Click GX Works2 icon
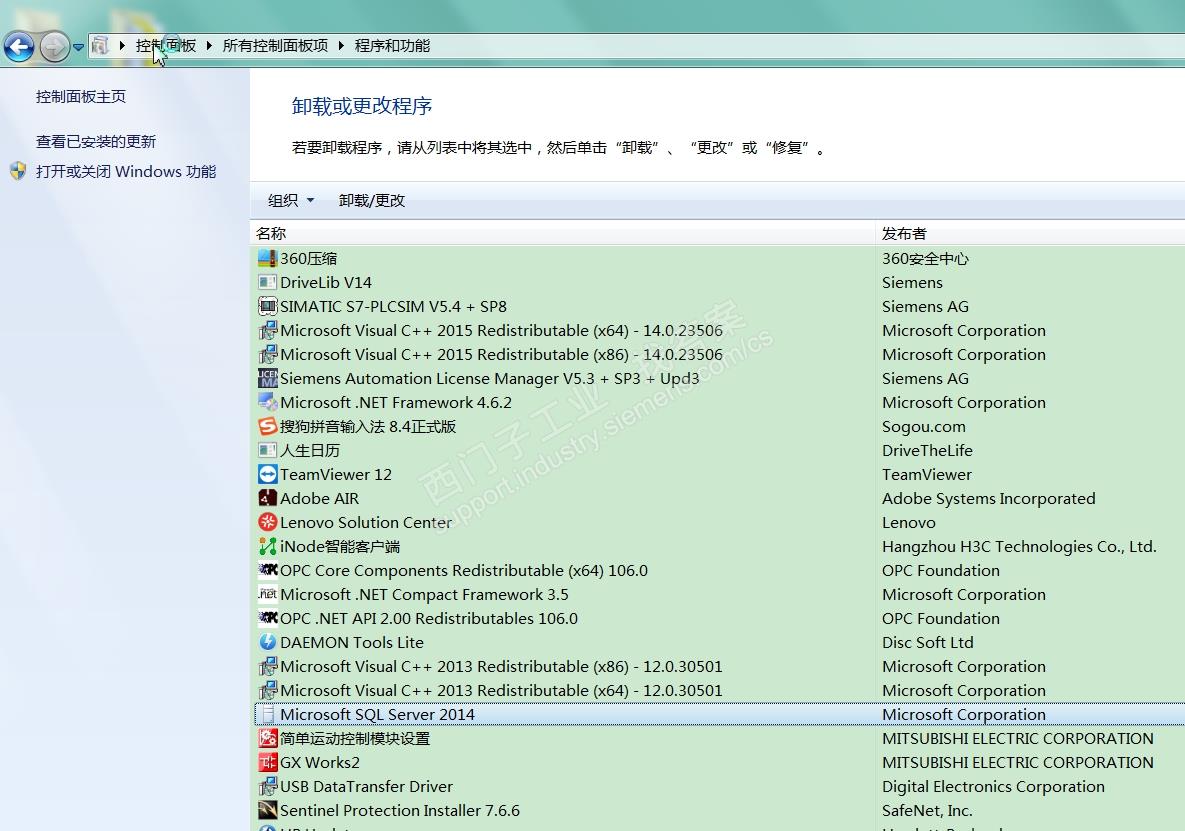This screenshot has height=831, width=1185. [268, 762]
